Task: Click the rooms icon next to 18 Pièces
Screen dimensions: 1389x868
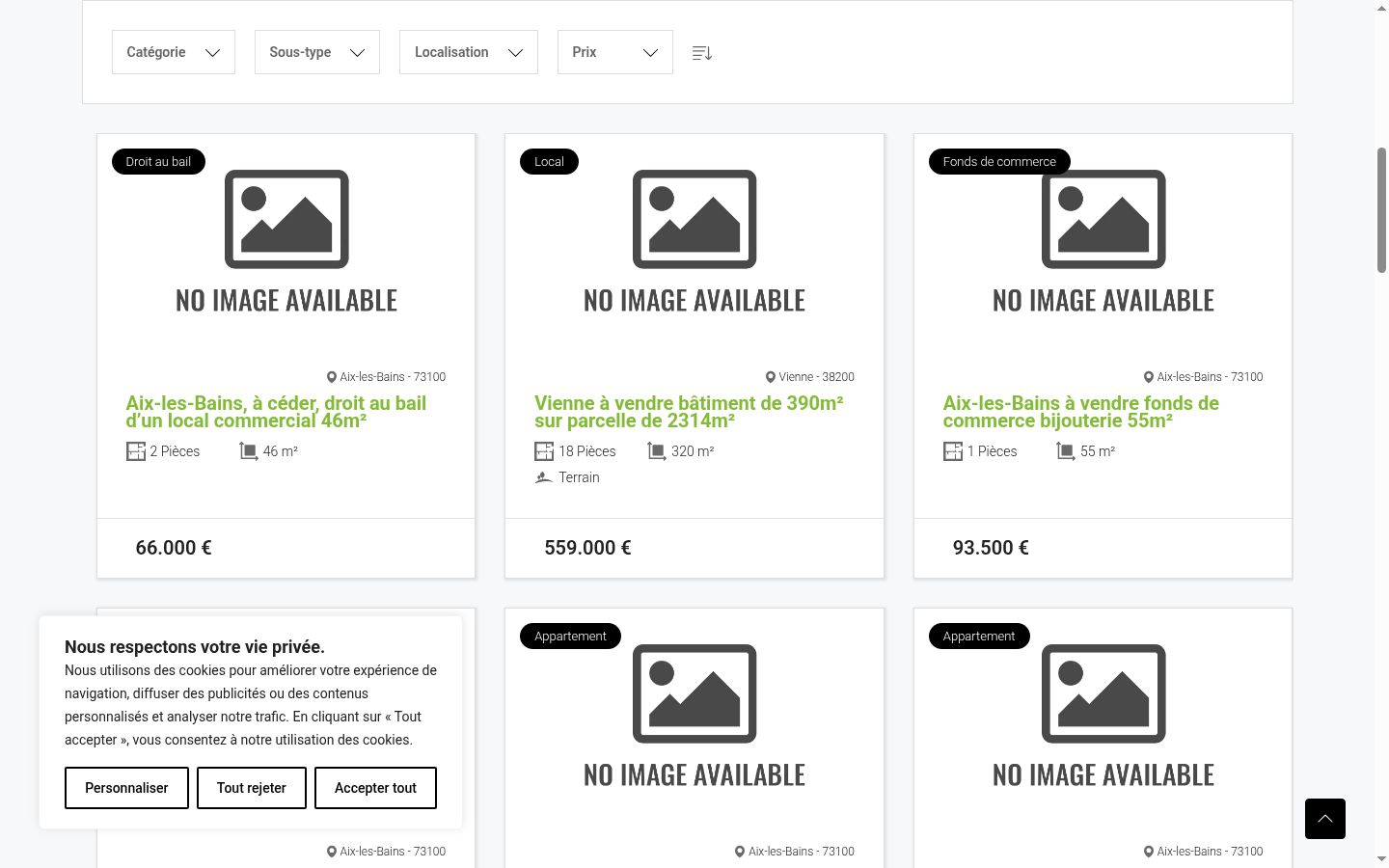Action: pos(544,451)
